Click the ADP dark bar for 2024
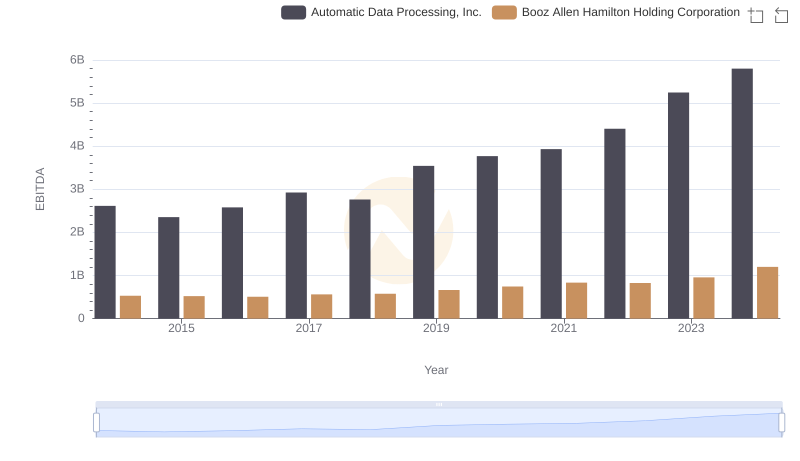The height and width of the screenshot is (461, 800). coord(742,193)
